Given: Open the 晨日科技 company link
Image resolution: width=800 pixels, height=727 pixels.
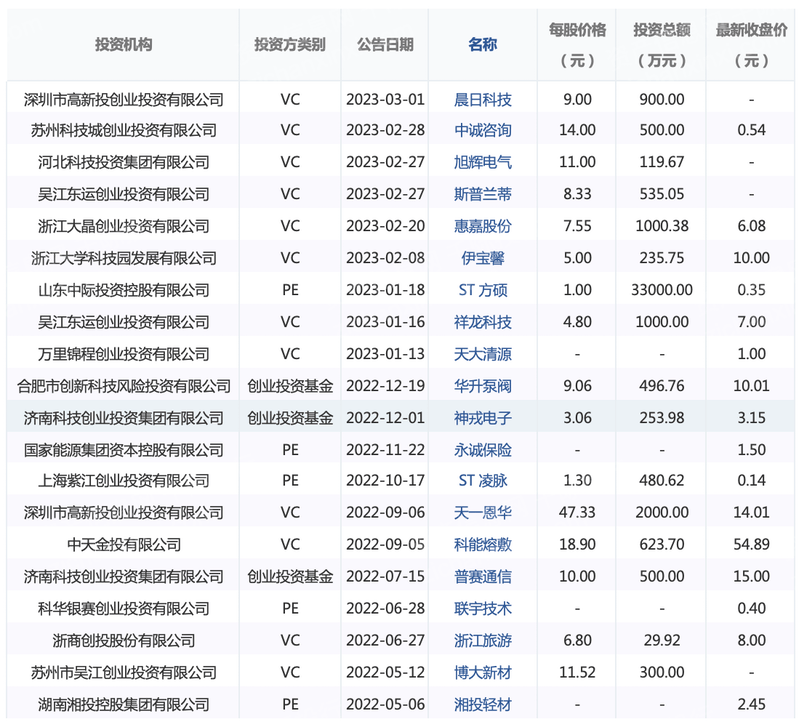Looking at the screenshot, I should coord(483,99).
